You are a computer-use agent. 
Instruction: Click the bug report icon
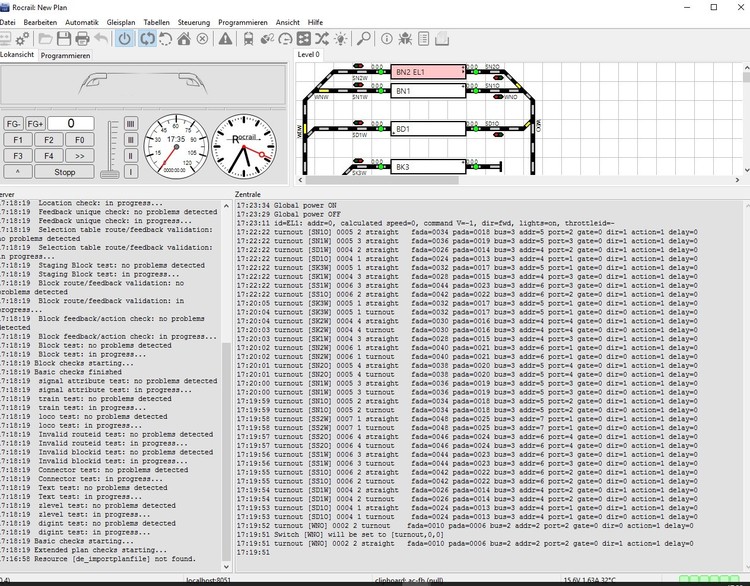403,39
